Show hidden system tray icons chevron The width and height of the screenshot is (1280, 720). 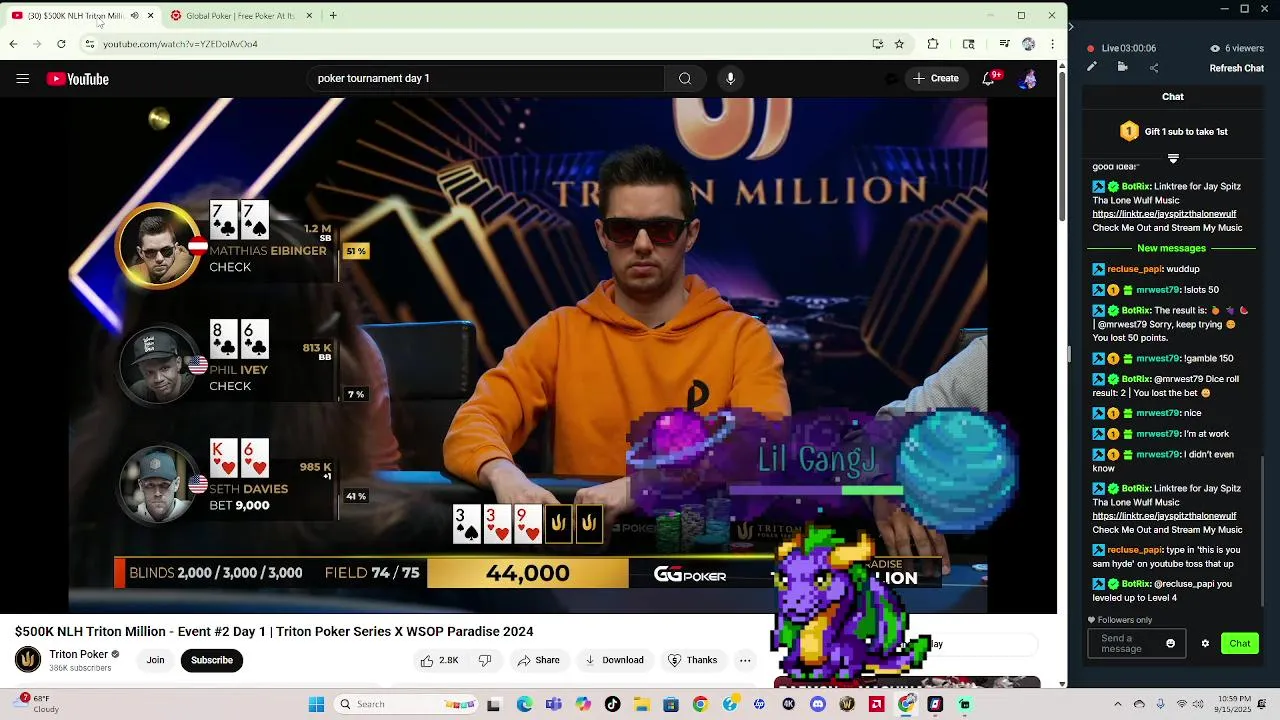[x=1118, y=704]
